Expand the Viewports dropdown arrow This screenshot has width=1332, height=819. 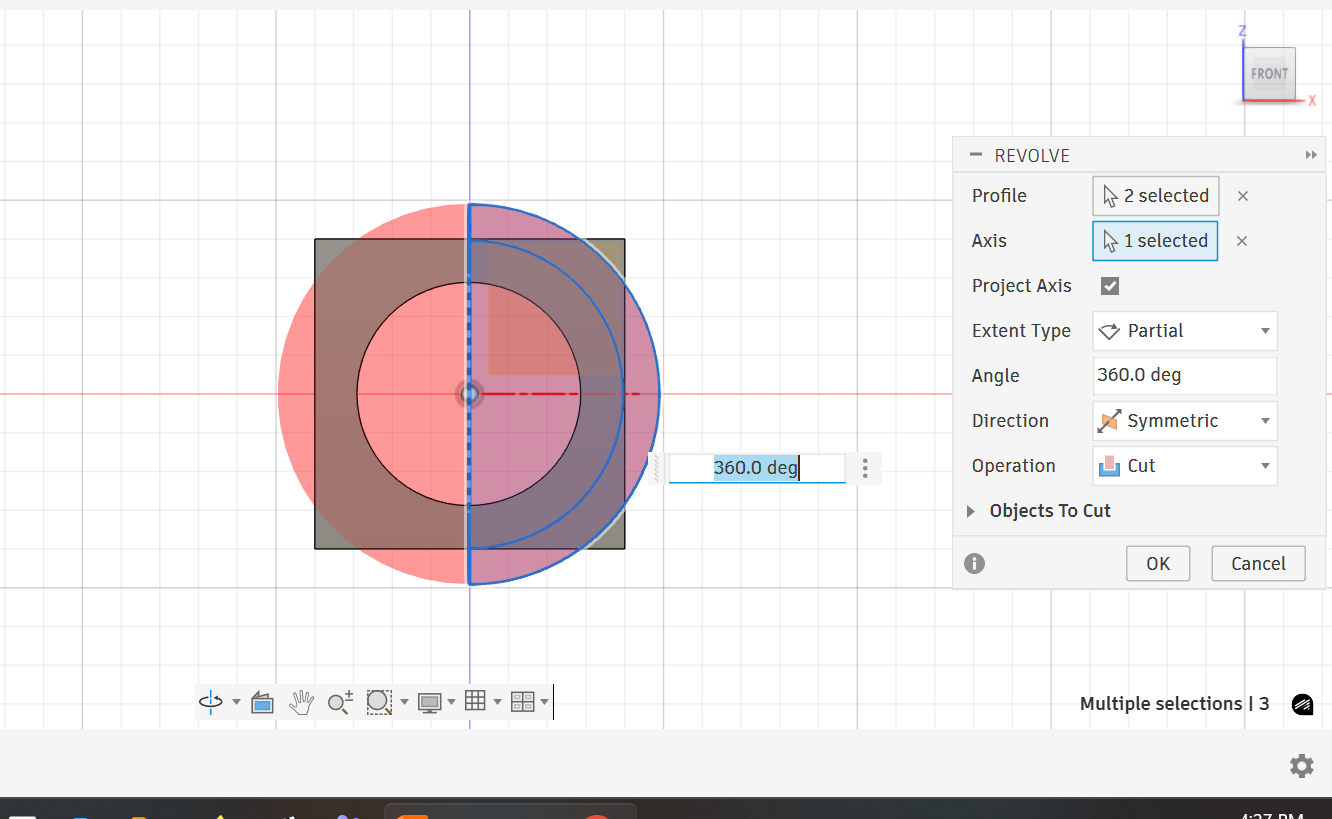[544, 702]
